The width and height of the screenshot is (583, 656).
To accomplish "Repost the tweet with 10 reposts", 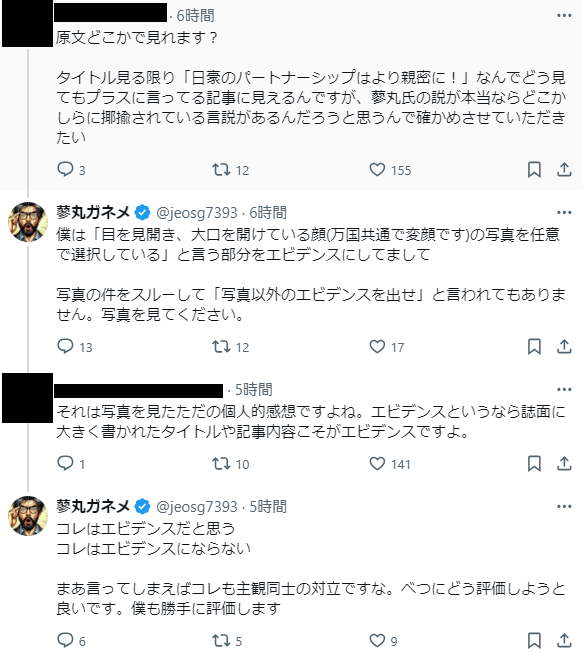I will (x=230, y=464).
